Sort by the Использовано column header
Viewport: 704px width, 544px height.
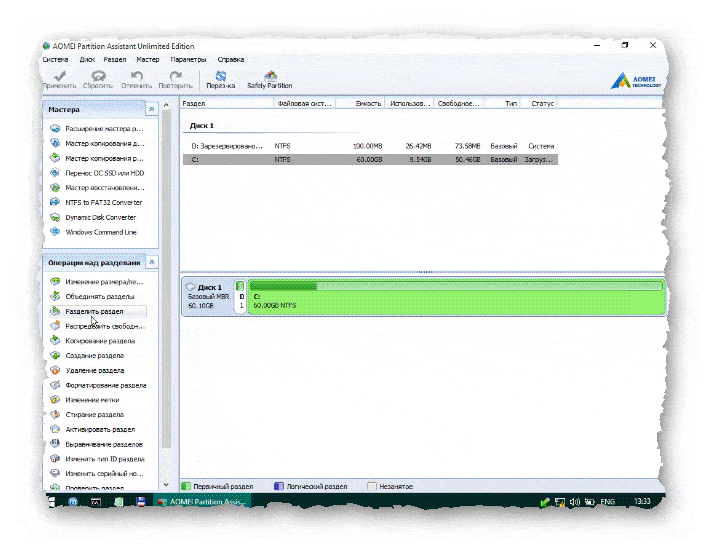tap(410, 104)
